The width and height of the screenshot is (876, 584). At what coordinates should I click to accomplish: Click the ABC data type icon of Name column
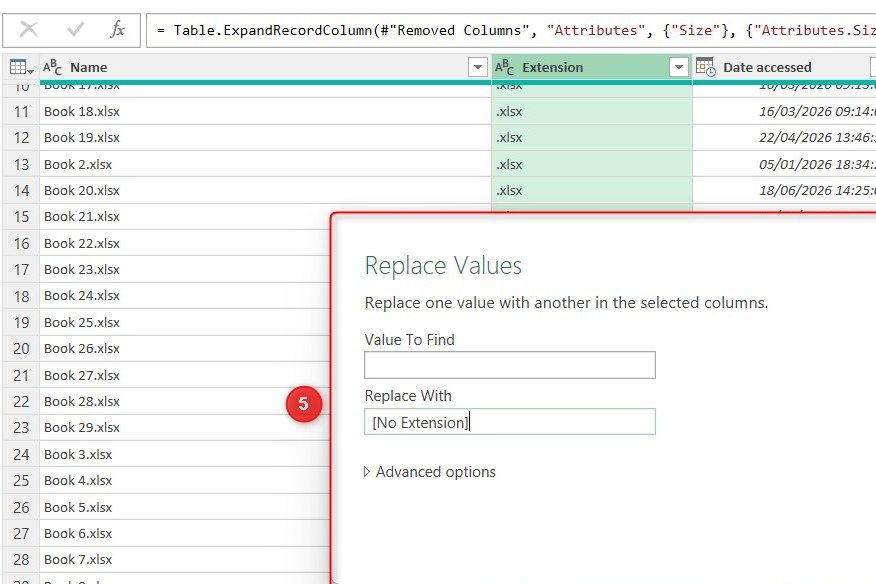point(53,68)
